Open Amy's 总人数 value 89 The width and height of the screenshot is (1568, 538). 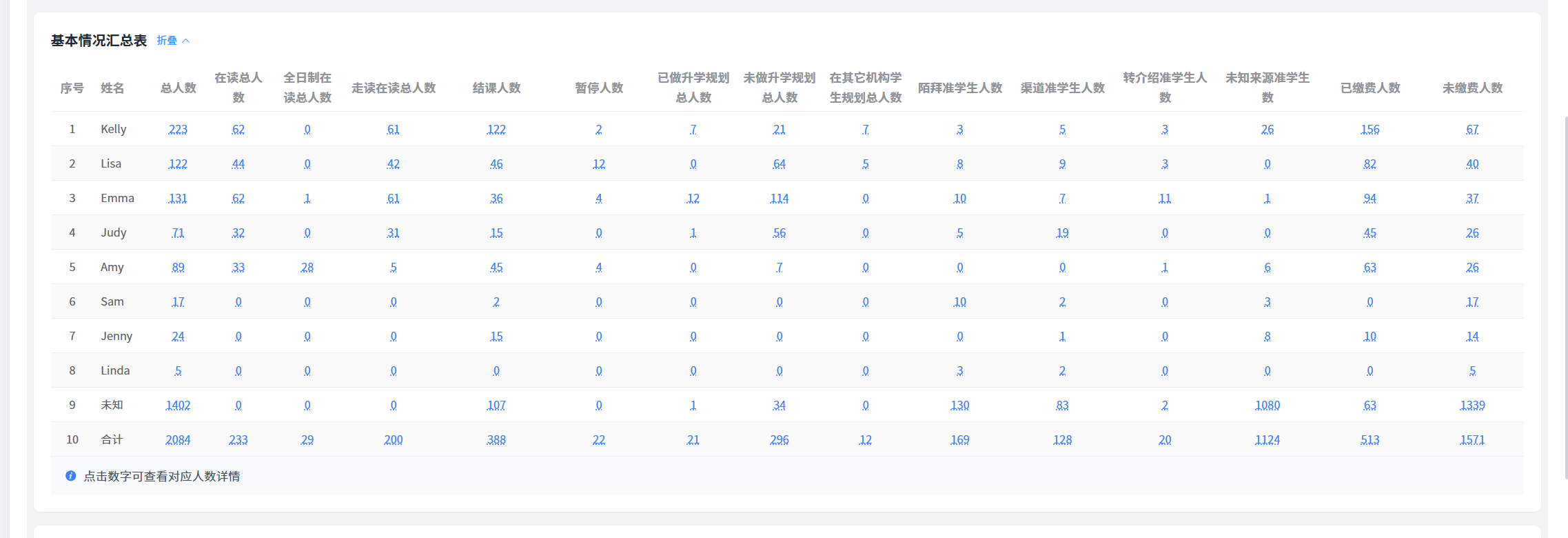pyautogui.click(x=178, y=267)
